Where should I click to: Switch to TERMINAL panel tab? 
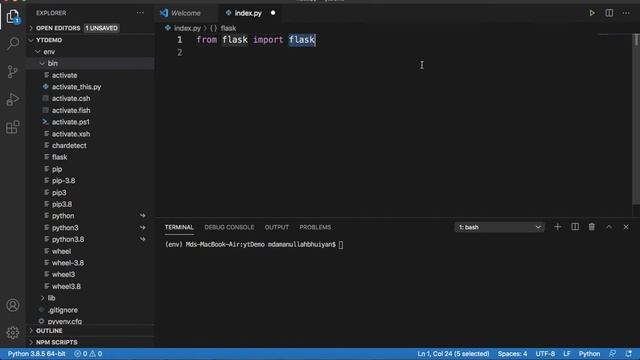tap(179, 227)
